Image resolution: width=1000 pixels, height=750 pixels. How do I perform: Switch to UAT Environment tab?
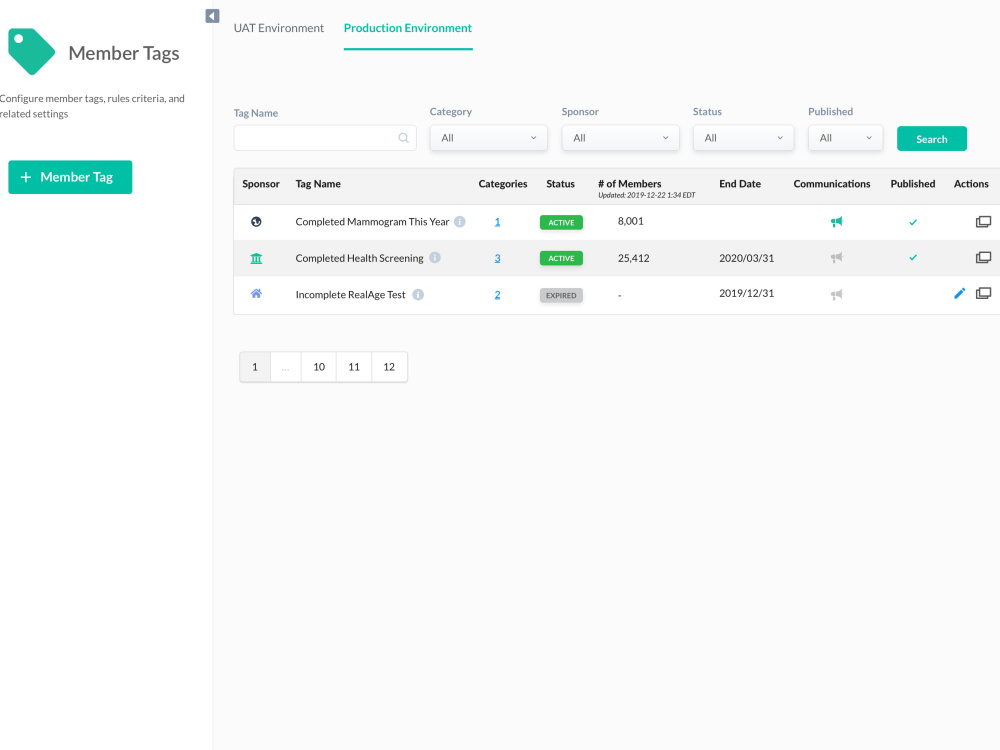pyautogui.click(x=279, y=28)
